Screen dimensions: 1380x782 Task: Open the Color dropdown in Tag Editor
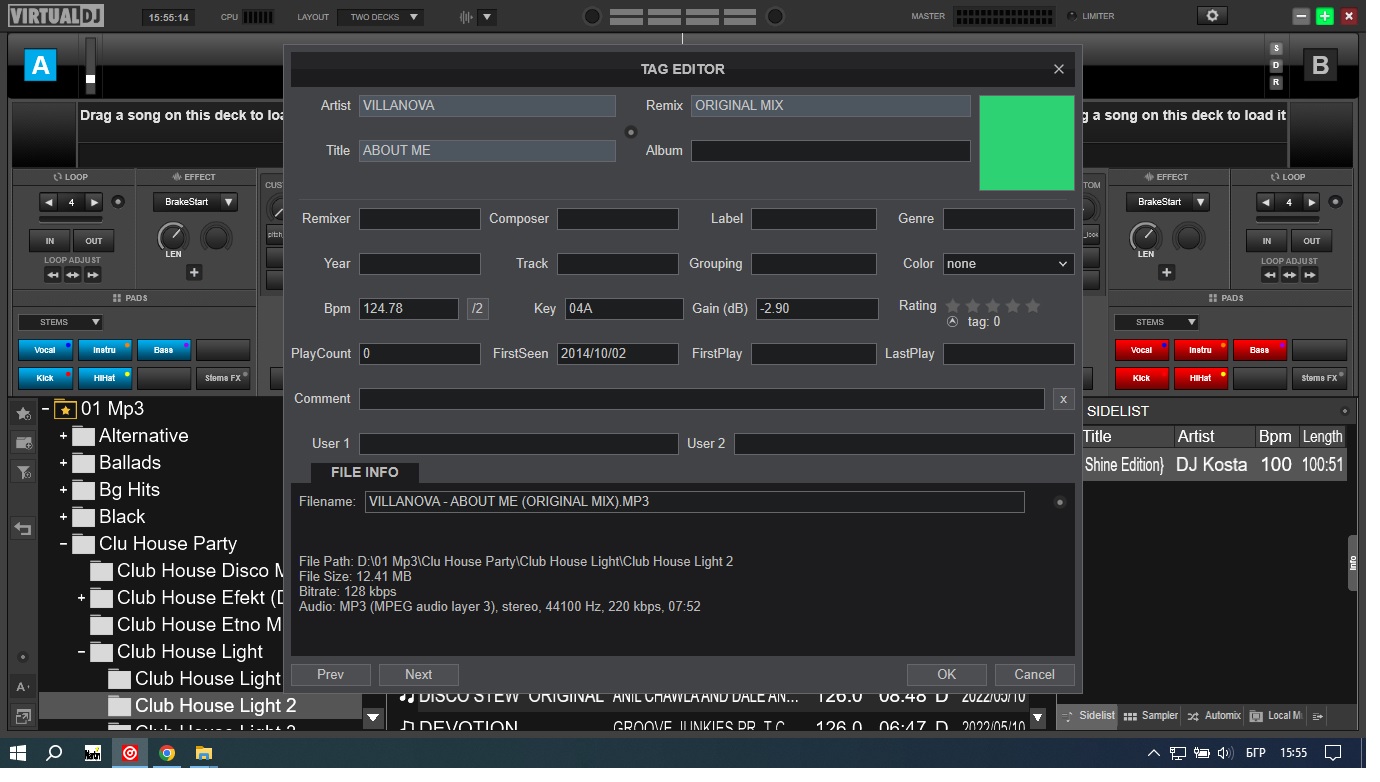(x=1008, y=264)
